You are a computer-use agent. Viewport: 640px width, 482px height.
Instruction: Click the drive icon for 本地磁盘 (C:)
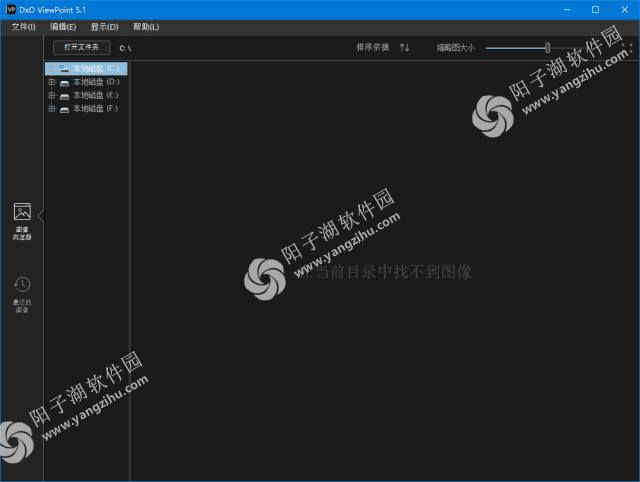tap(64, 69)
